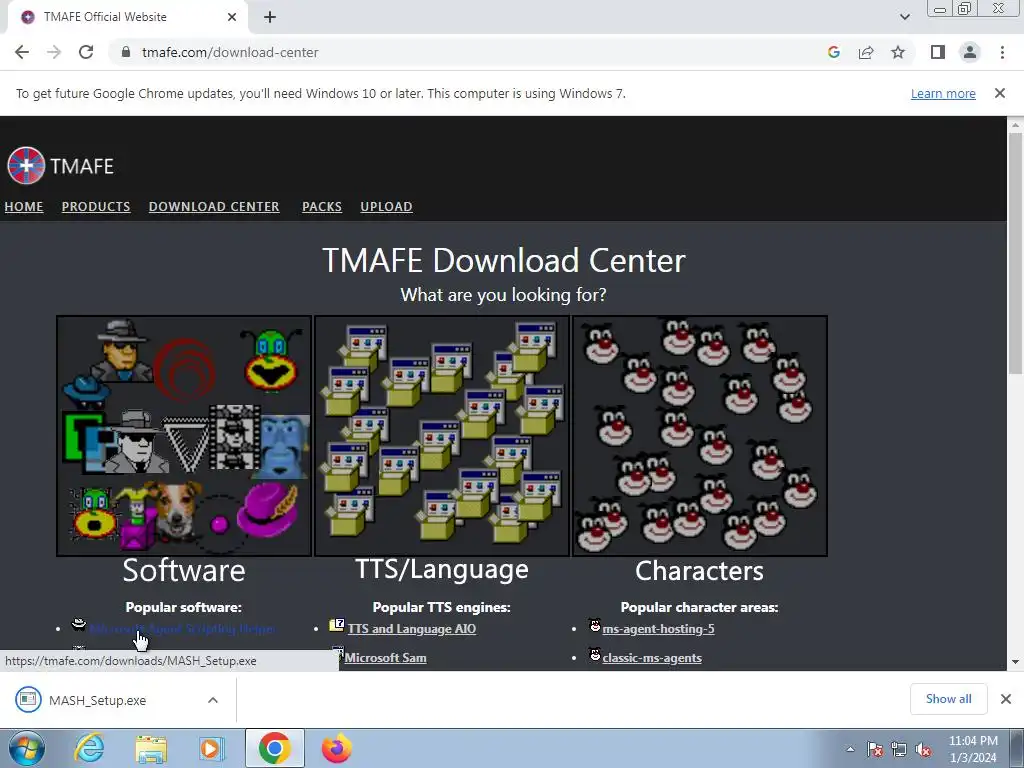Reload the page with refresh icon

(x=86, y=52)
